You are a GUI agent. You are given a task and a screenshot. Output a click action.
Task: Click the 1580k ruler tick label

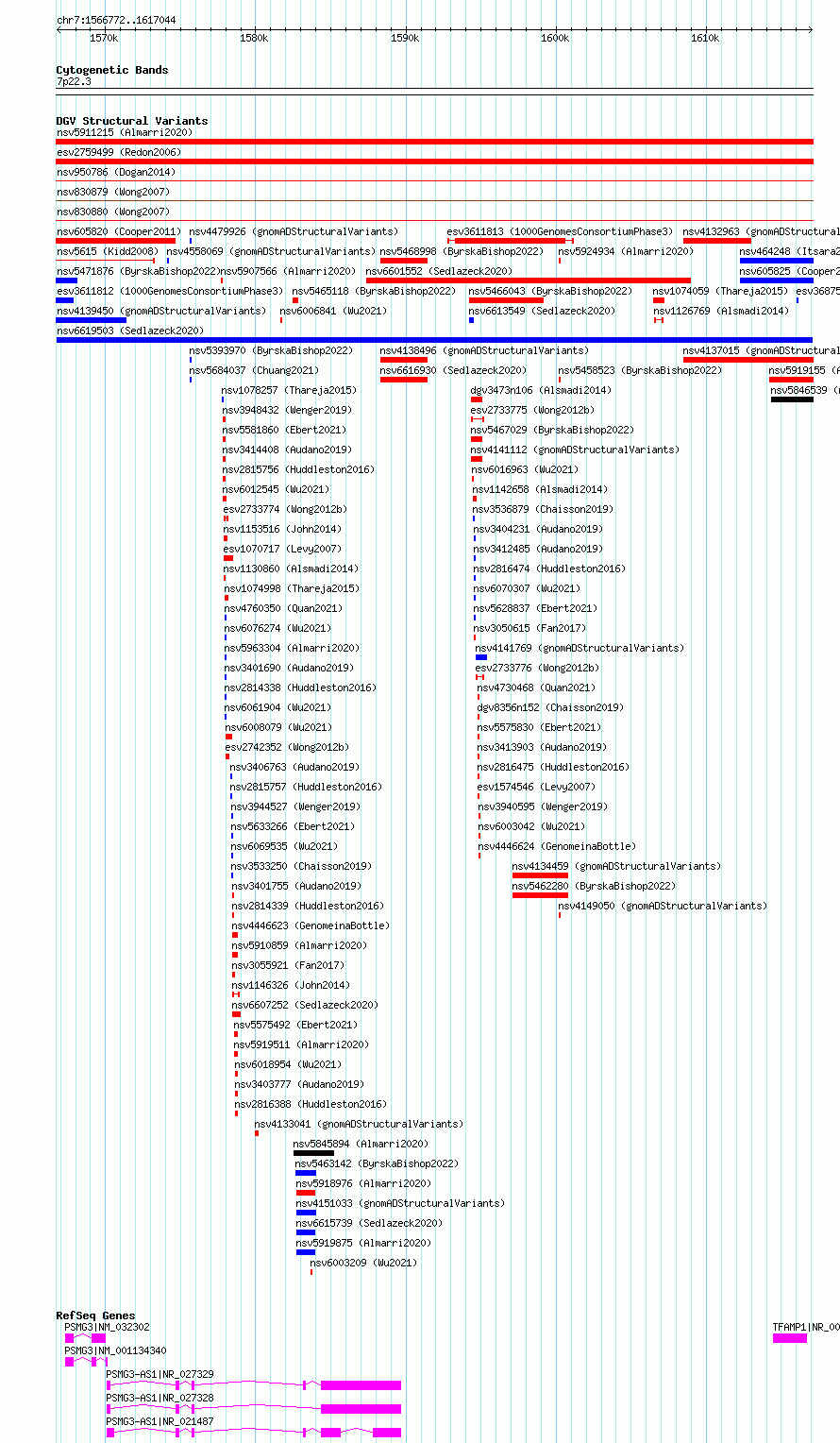click(254, 38)
